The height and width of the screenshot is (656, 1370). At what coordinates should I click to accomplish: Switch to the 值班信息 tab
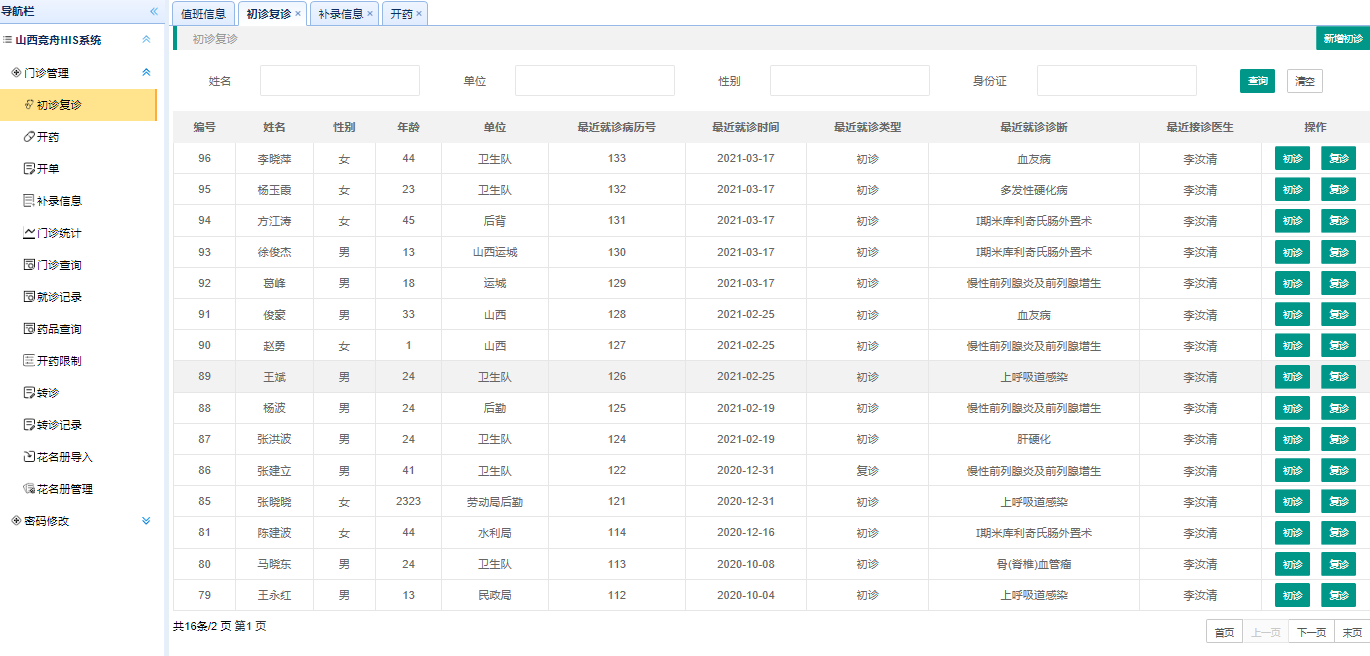coord(204,14)
